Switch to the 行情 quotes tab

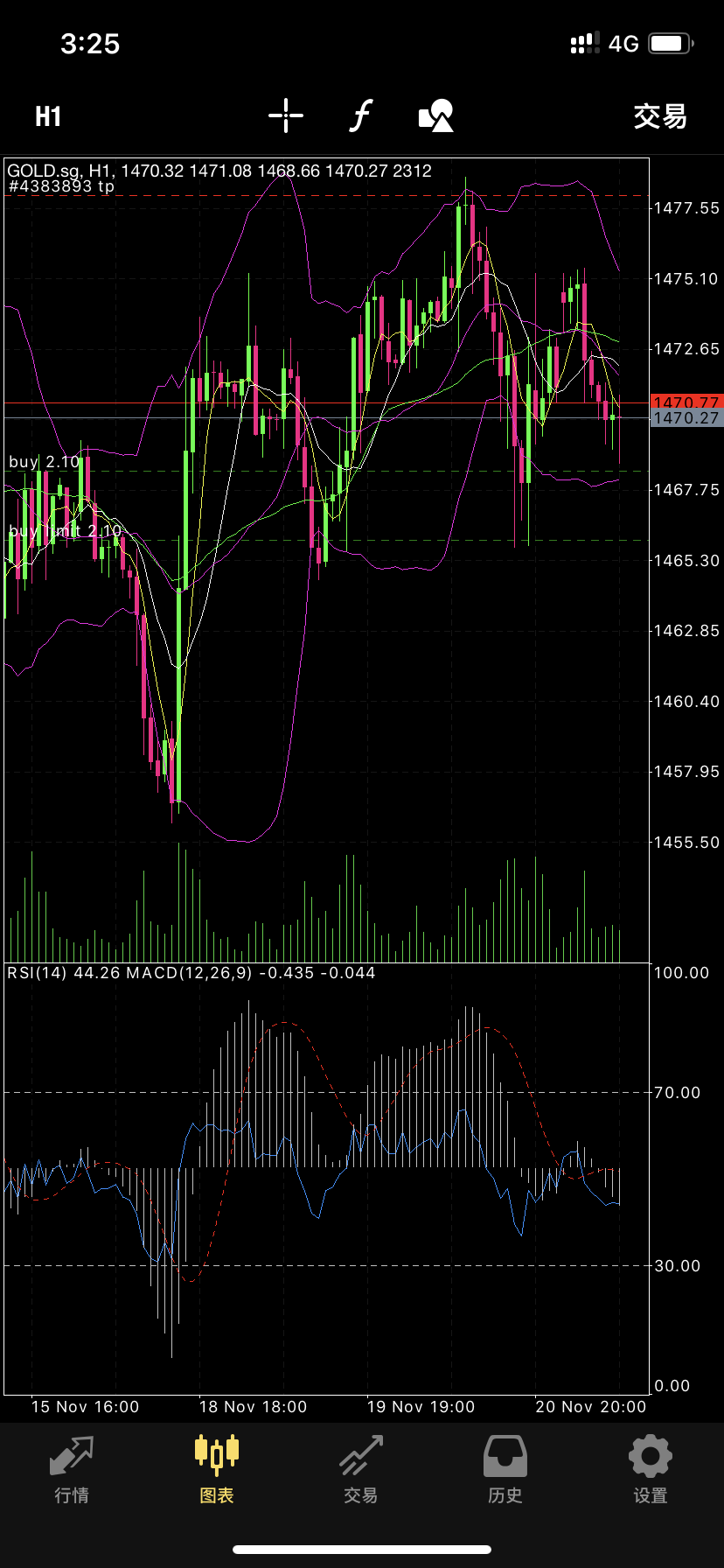click(x=72, y=1470)
